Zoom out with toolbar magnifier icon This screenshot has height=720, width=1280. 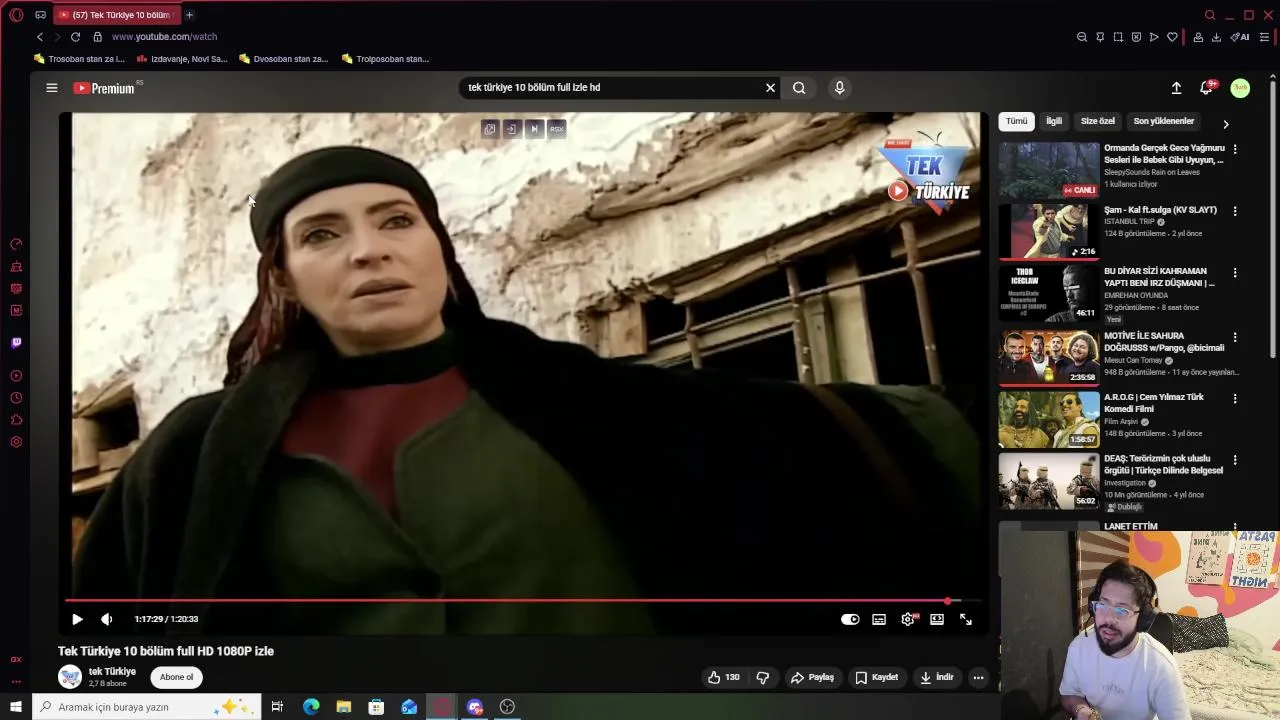(1082, 37)
